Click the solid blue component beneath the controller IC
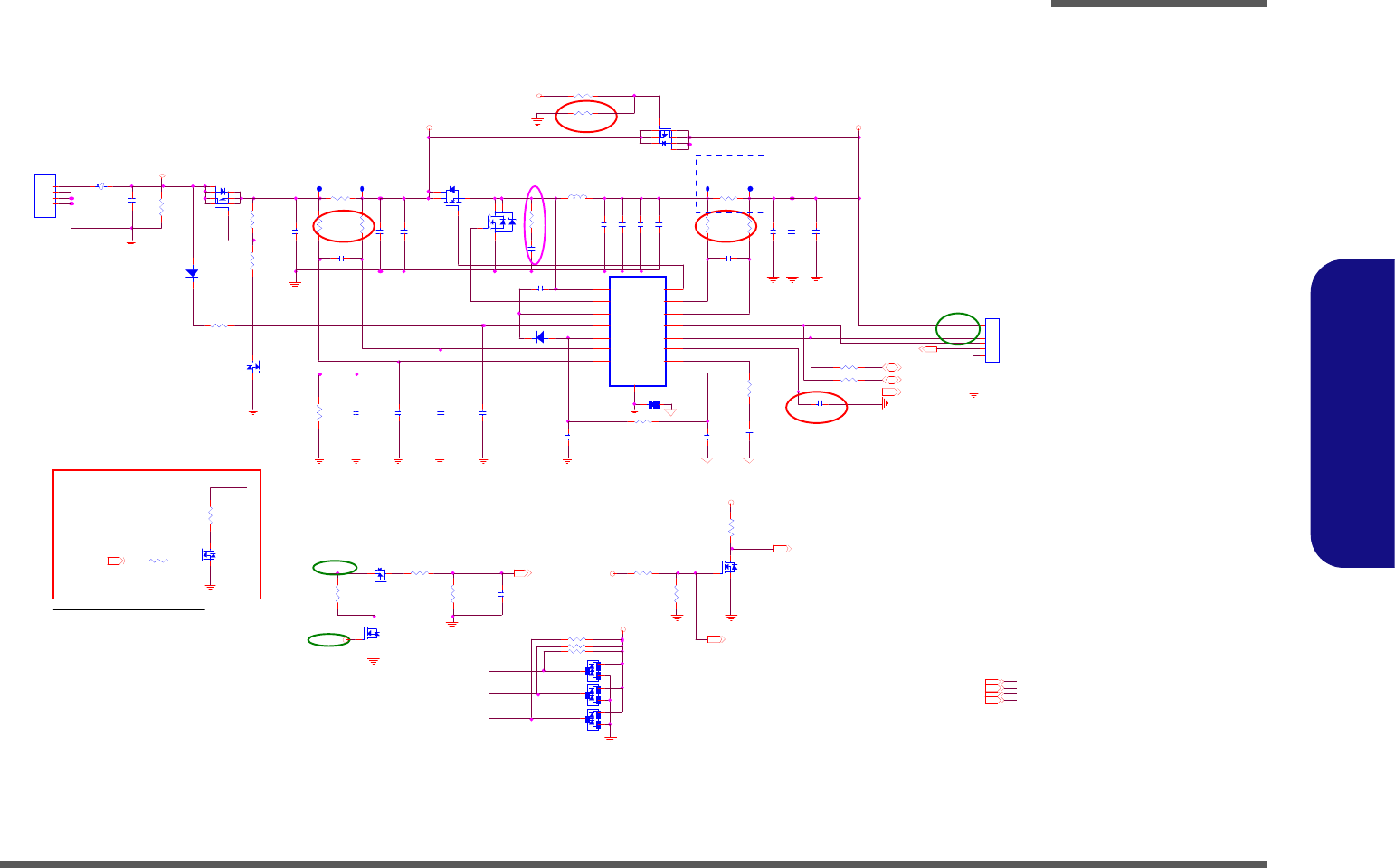Viewport: 1395px width, 868px height. (654, 404)
